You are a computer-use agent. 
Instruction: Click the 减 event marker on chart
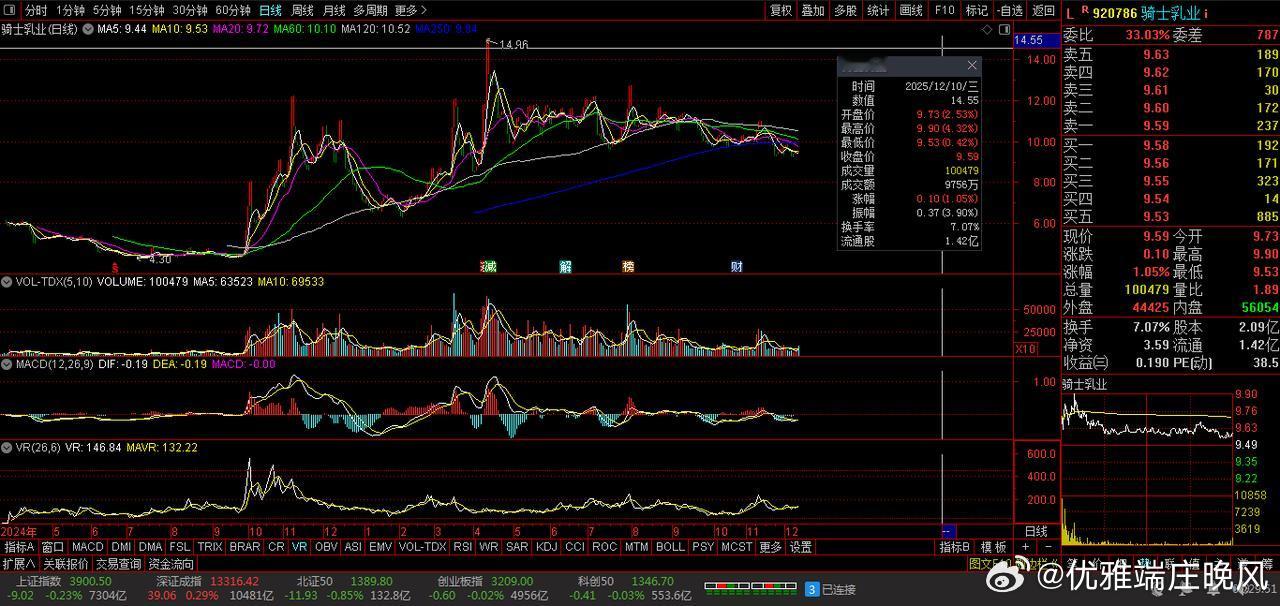pyautogui.click(x=489, y=267)
